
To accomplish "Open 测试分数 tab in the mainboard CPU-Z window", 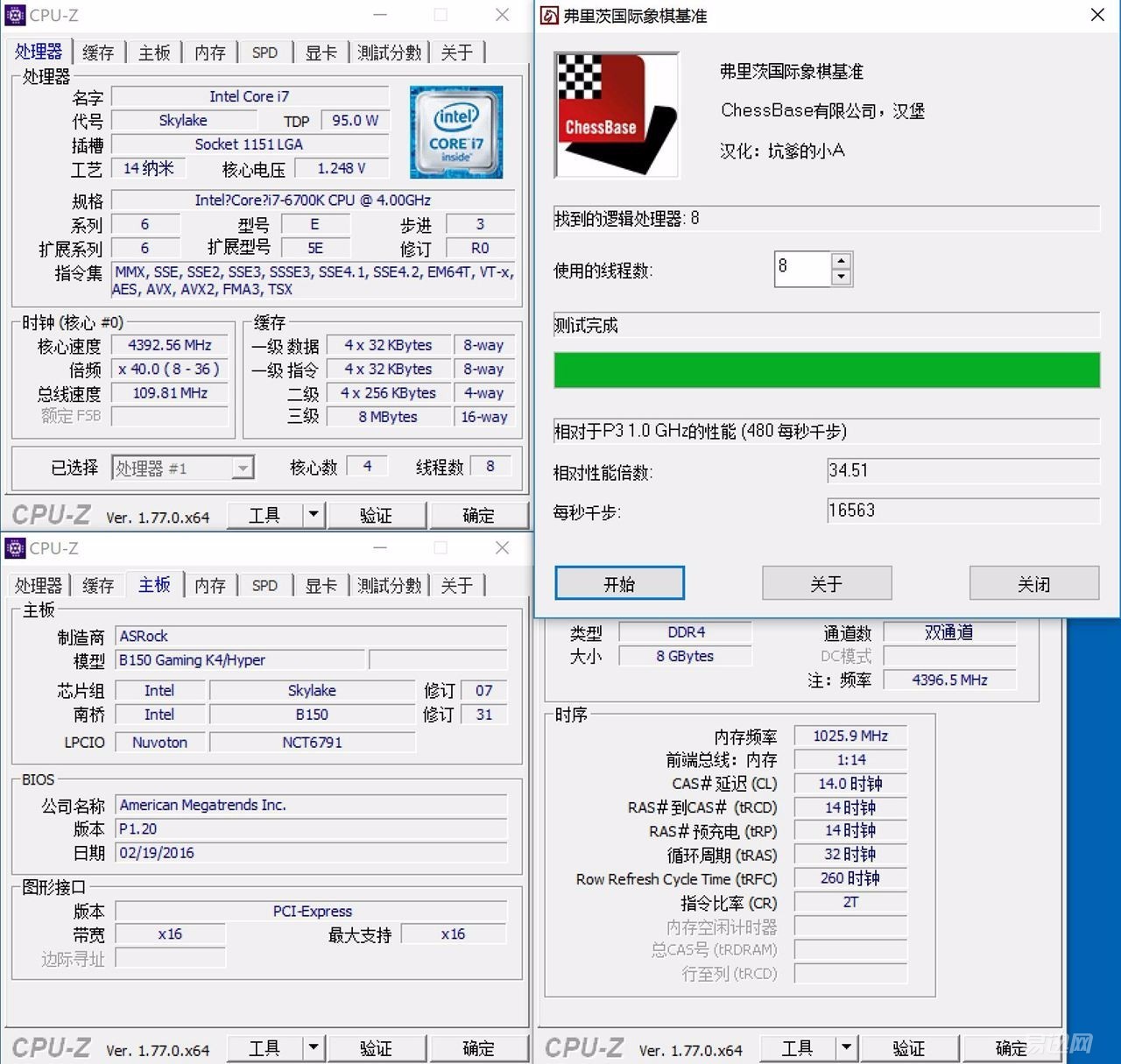I will click(390, 585).
